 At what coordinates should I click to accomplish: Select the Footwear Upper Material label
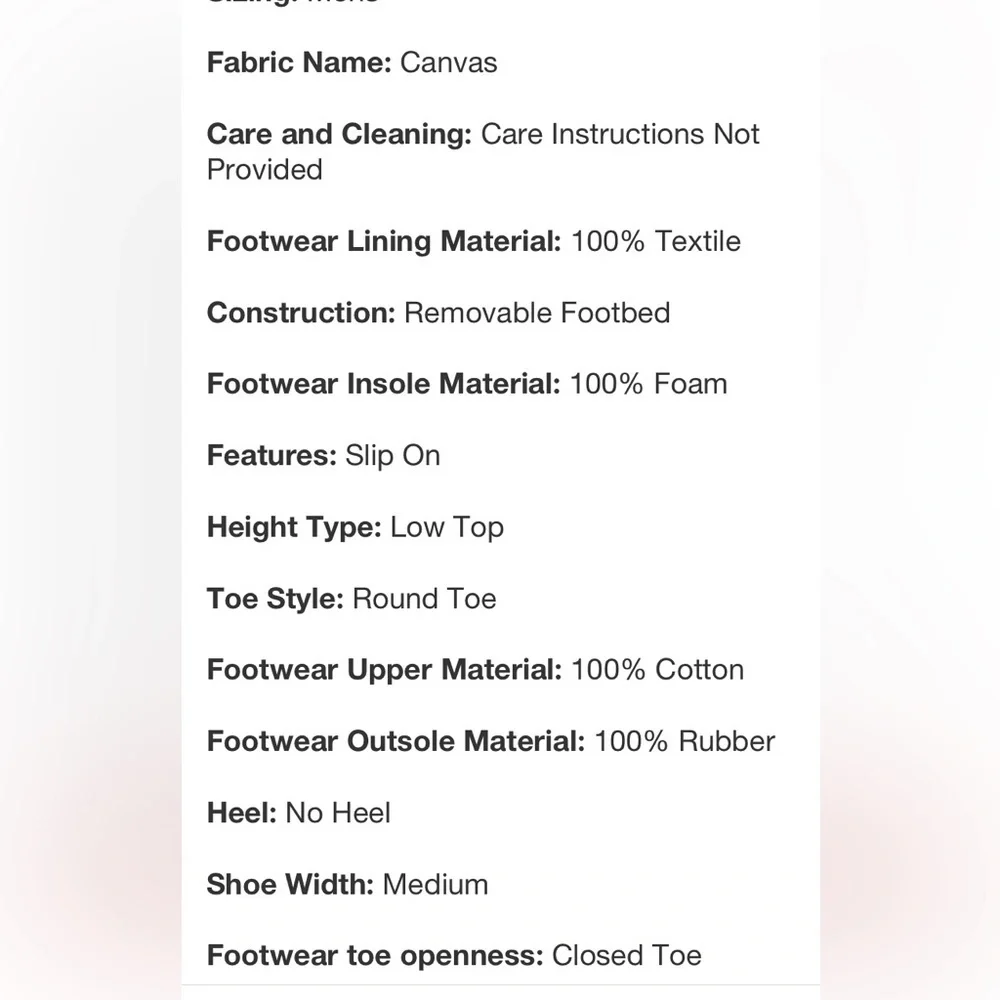click(385, 670)
